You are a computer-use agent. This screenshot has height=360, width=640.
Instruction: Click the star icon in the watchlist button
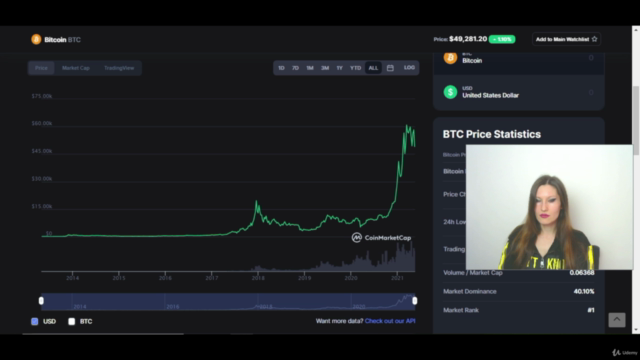[594, 39]
